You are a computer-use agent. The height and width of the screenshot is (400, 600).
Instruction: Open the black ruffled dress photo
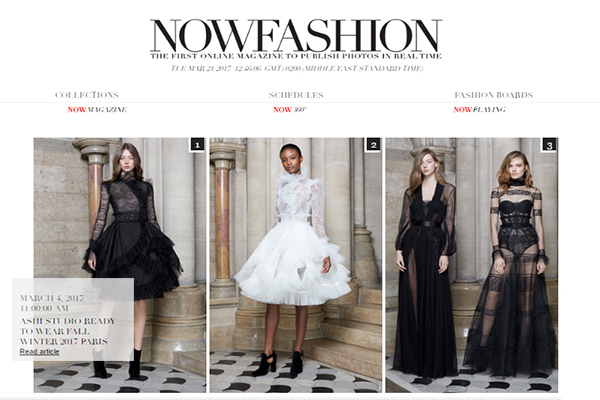point(120,265)
